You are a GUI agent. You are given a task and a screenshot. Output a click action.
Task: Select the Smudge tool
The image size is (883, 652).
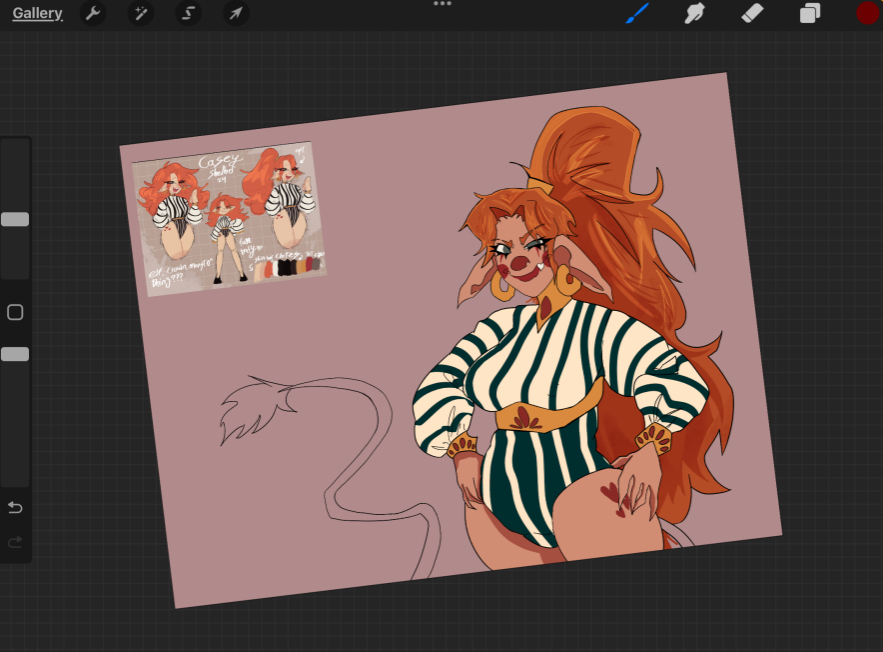coord(694,13)
